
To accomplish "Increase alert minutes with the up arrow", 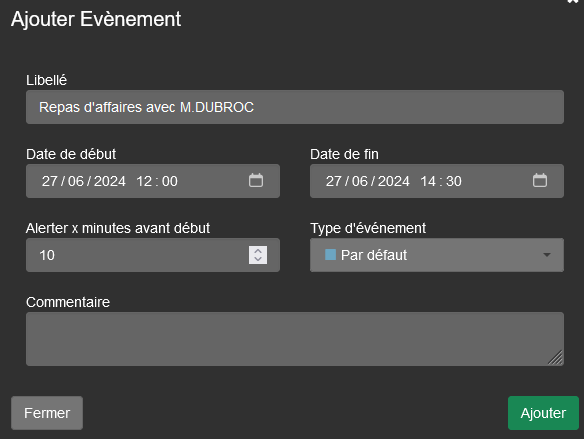I will [258, 251].
